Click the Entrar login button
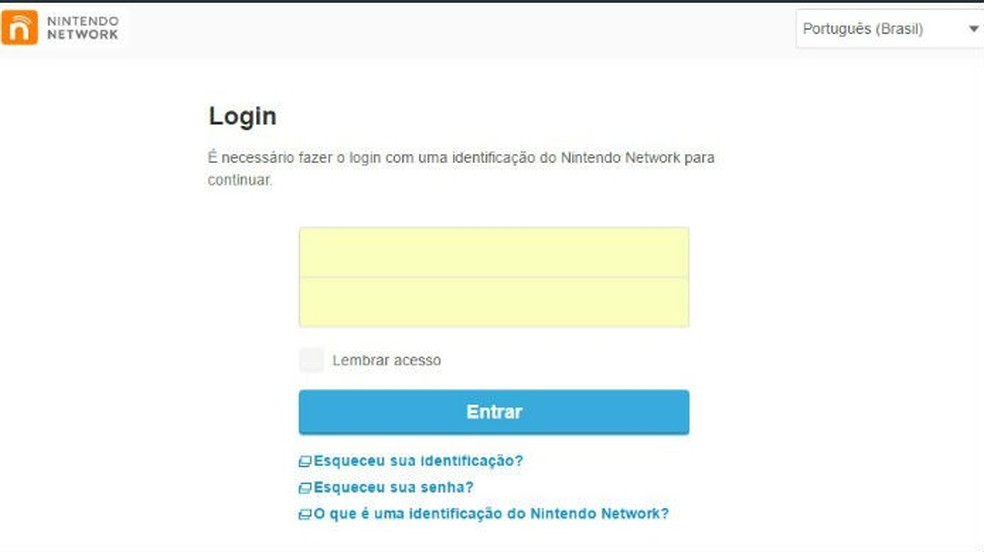This screenshot has height=552, width=984. coord(494,412)
